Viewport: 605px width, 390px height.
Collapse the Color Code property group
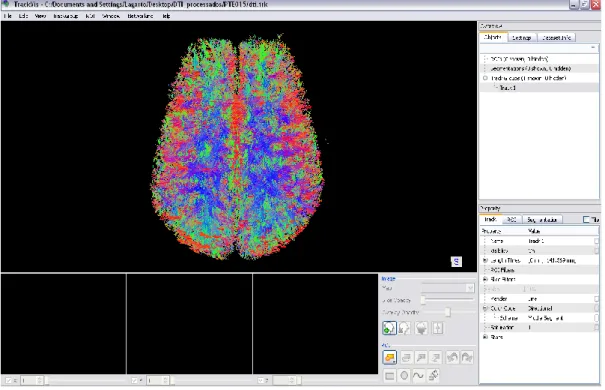click(485, 308)
